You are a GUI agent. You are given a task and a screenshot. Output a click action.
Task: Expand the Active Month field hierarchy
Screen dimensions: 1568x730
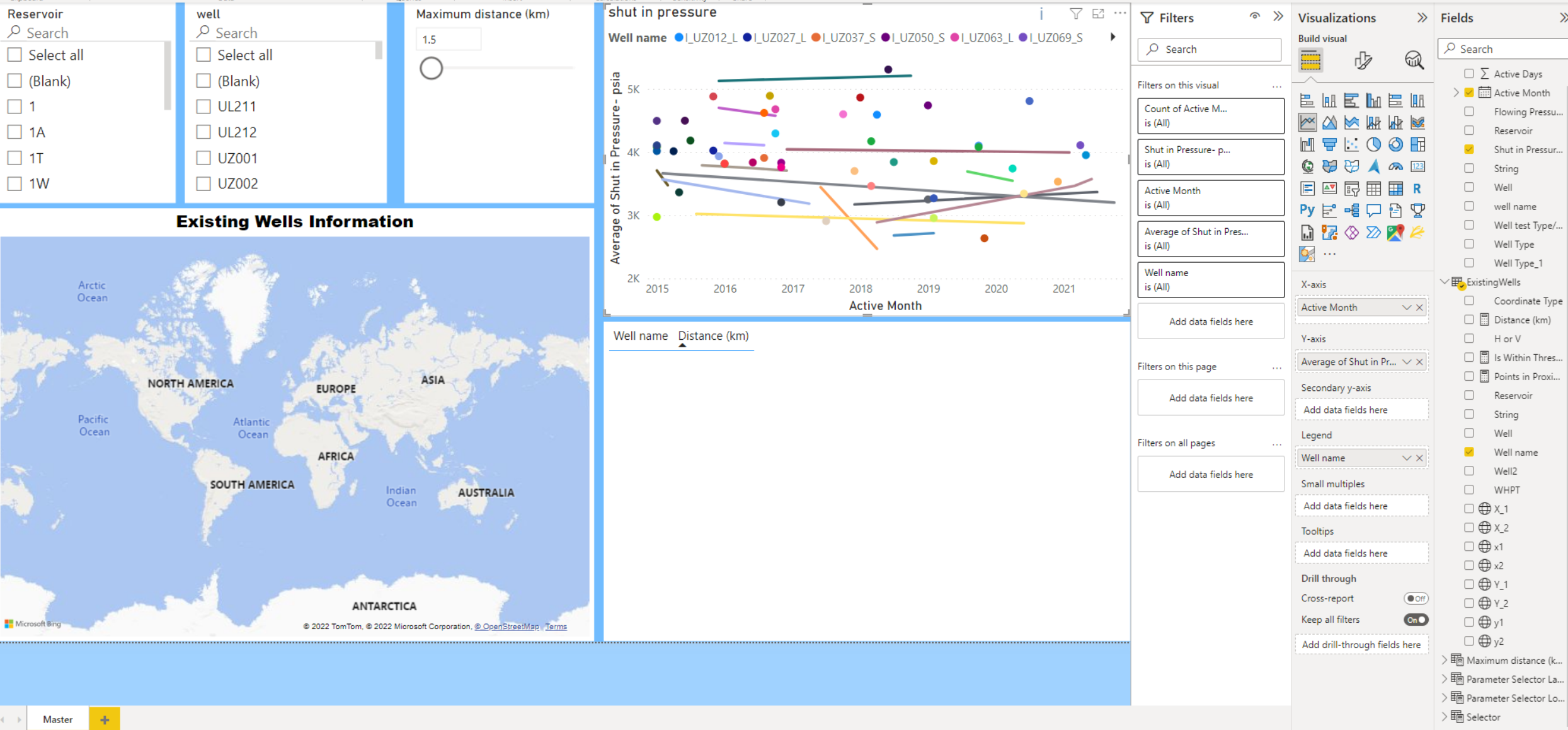pos(1456,93)
